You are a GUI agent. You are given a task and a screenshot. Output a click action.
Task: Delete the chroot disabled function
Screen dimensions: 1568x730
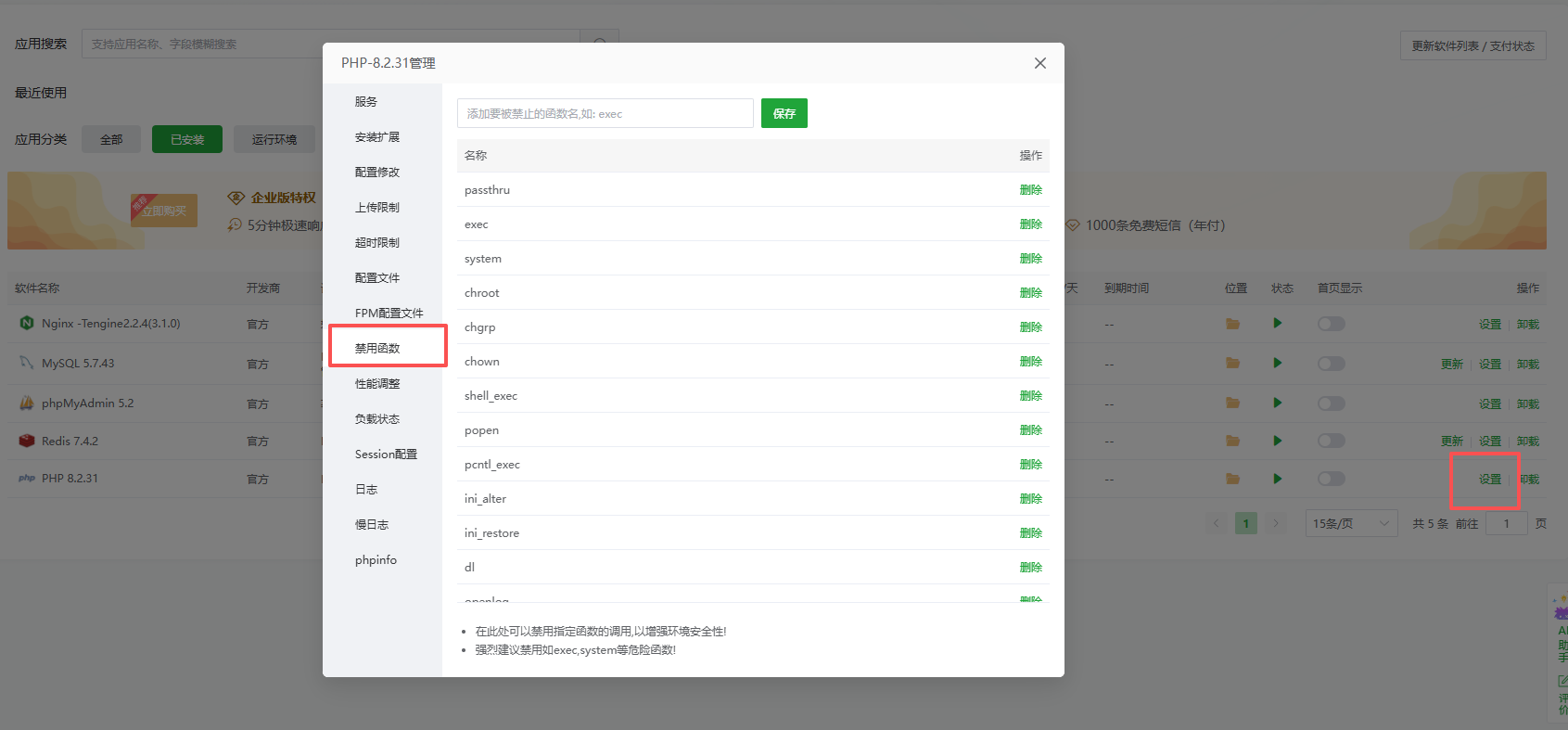point(1031,293)
